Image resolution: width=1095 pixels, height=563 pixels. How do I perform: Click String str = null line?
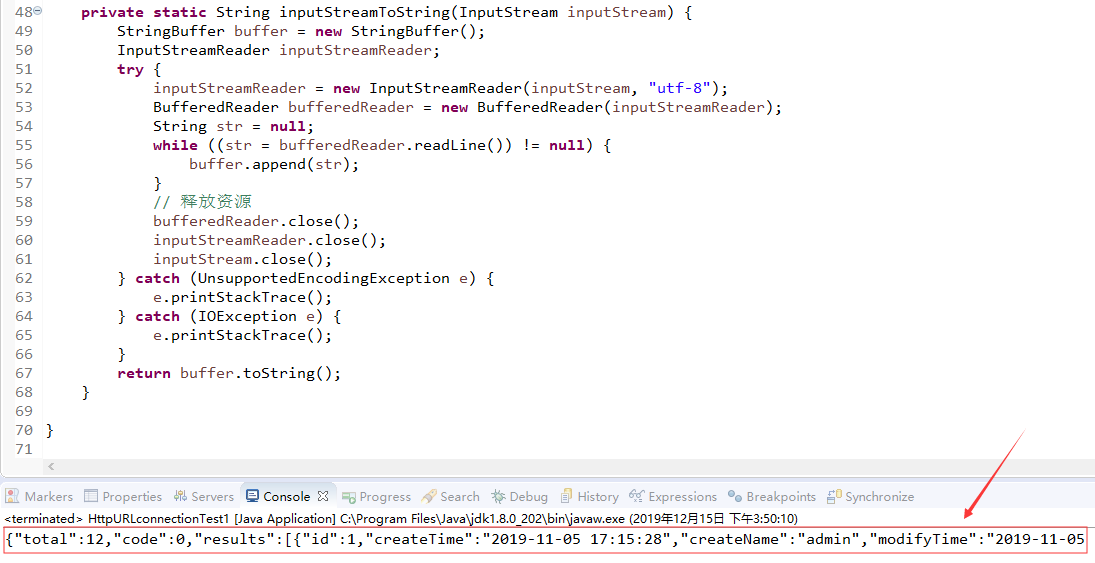pos(233,126)
